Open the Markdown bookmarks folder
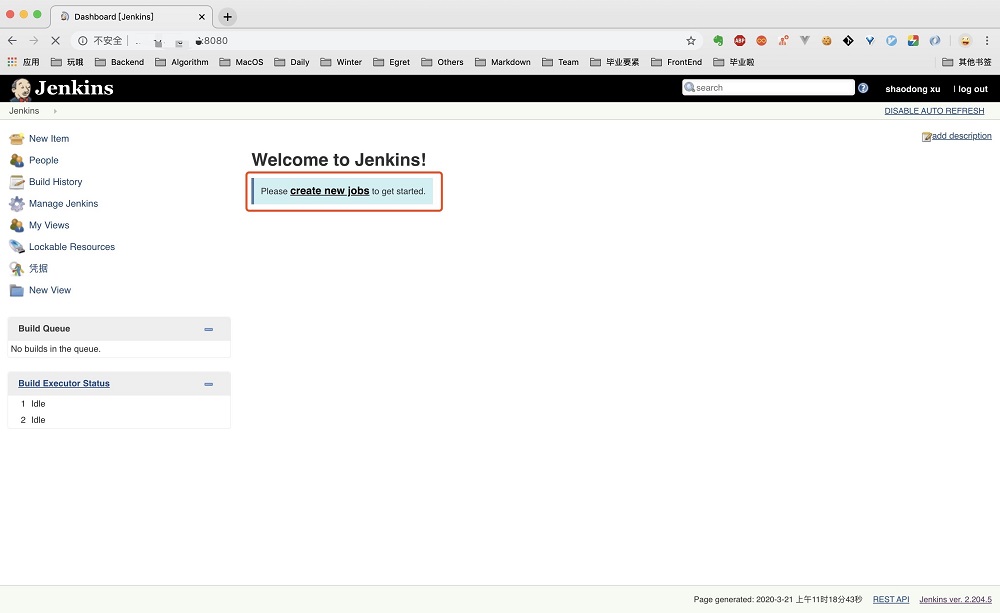Image resolution: width=1000 pixels, height=613 pixels. (503, 62)
